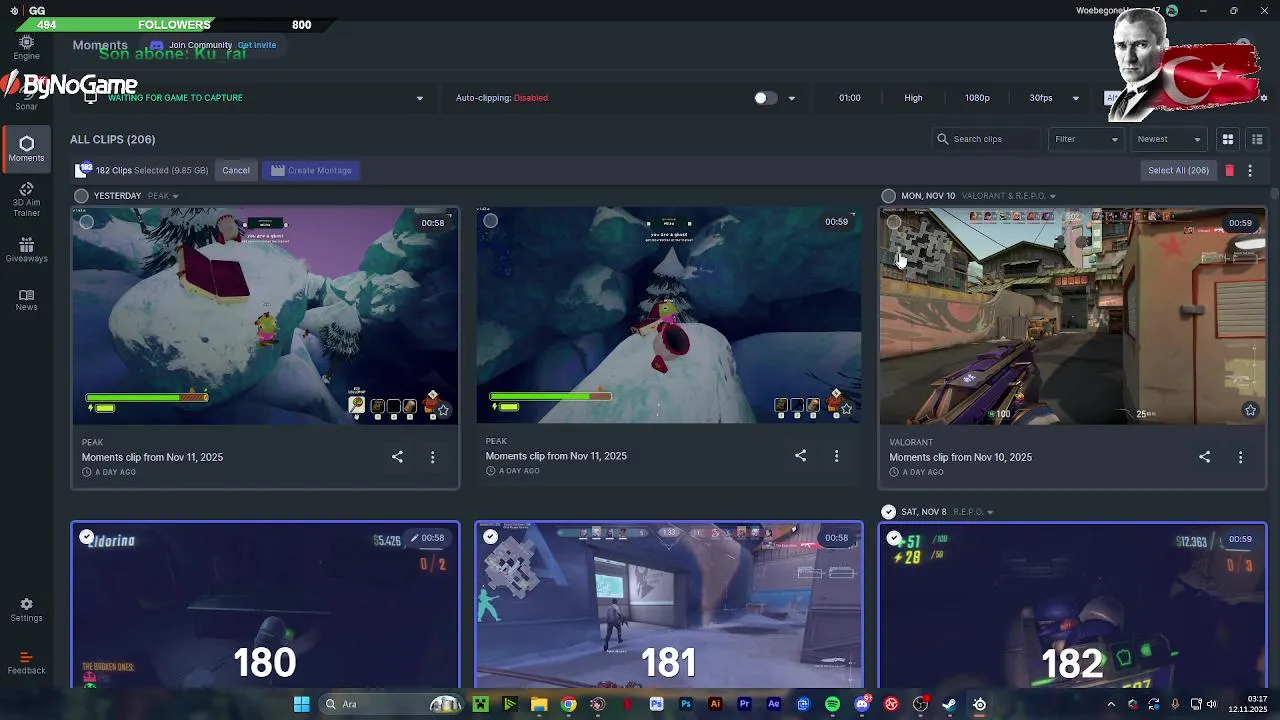
Task: Open the first PEAK clip thumbnail
Action: coord(265,315)
